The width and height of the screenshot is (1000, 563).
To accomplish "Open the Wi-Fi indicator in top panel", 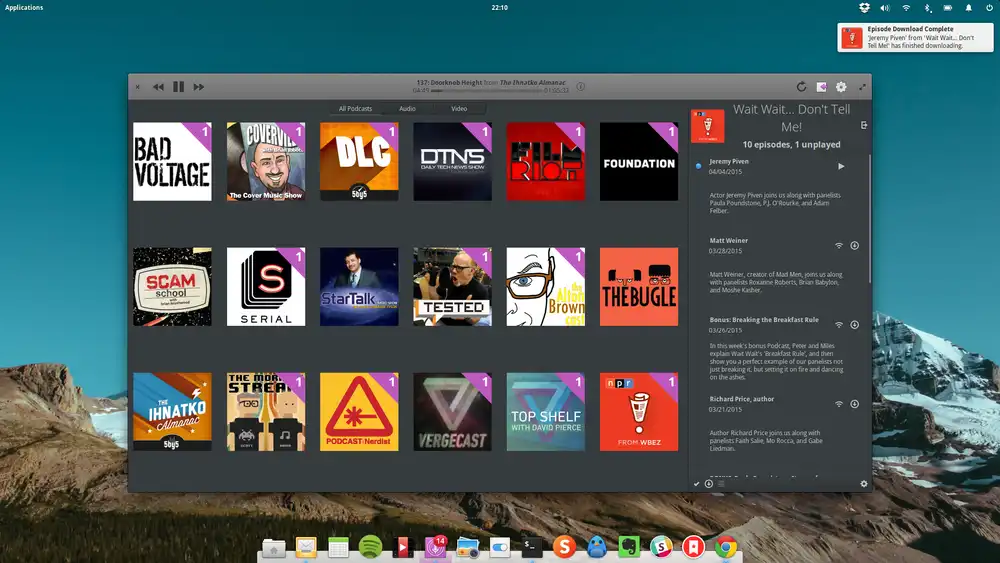I will click(x=906, y=8).
